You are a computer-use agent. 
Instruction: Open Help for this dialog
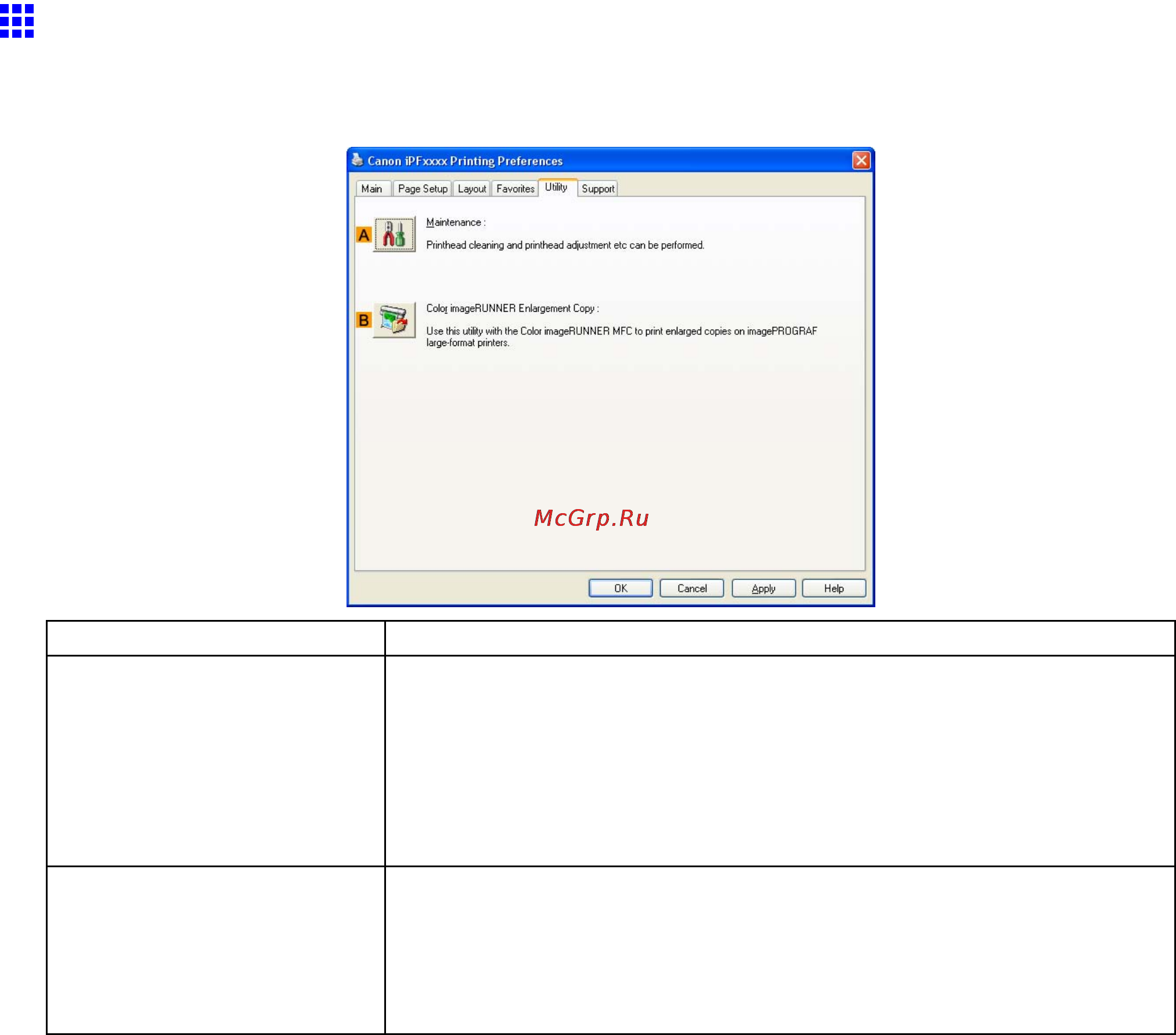click(834, 588)
